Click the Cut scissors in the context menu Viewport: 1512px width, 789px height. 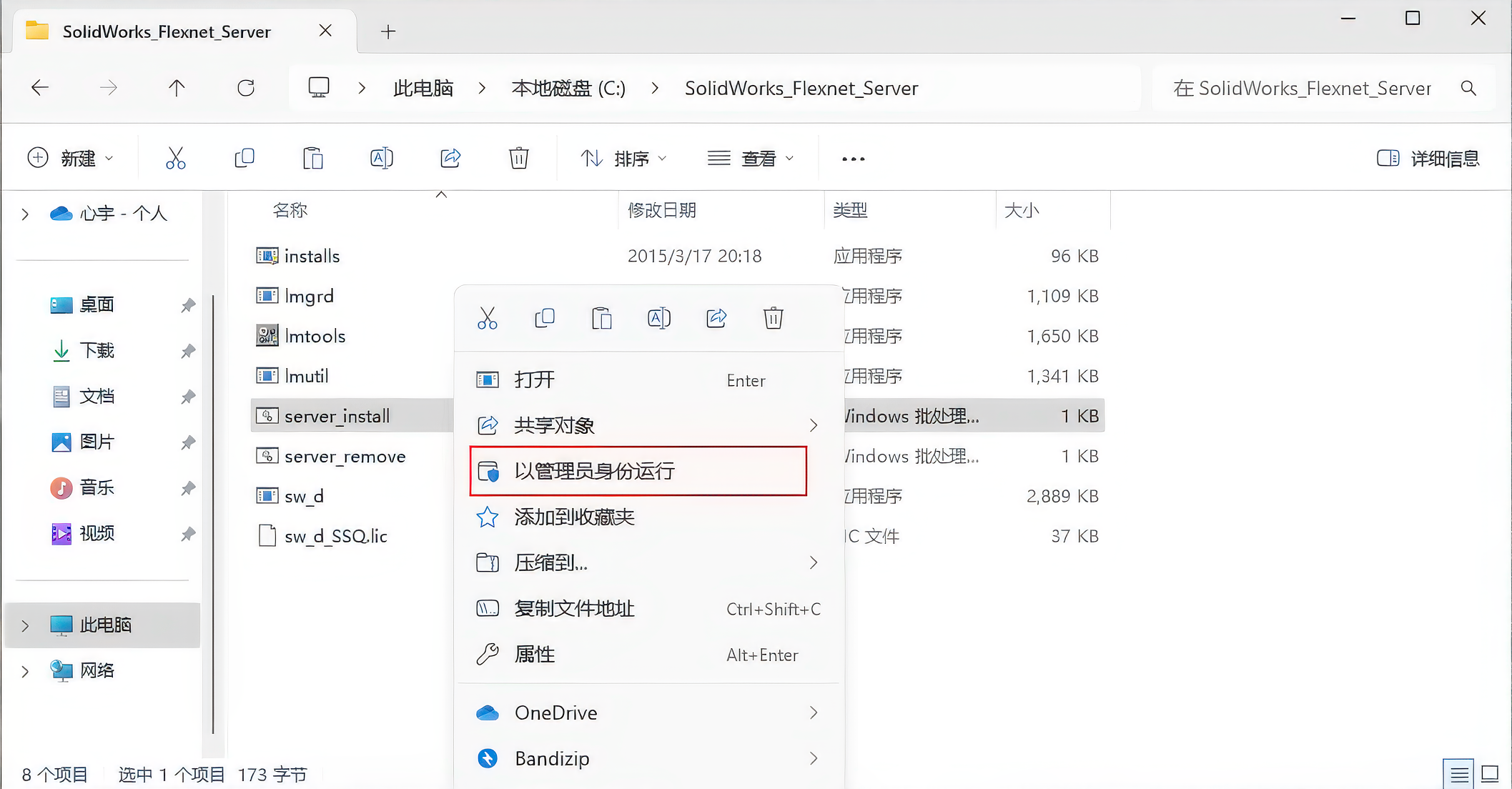(x=488, y=318)
